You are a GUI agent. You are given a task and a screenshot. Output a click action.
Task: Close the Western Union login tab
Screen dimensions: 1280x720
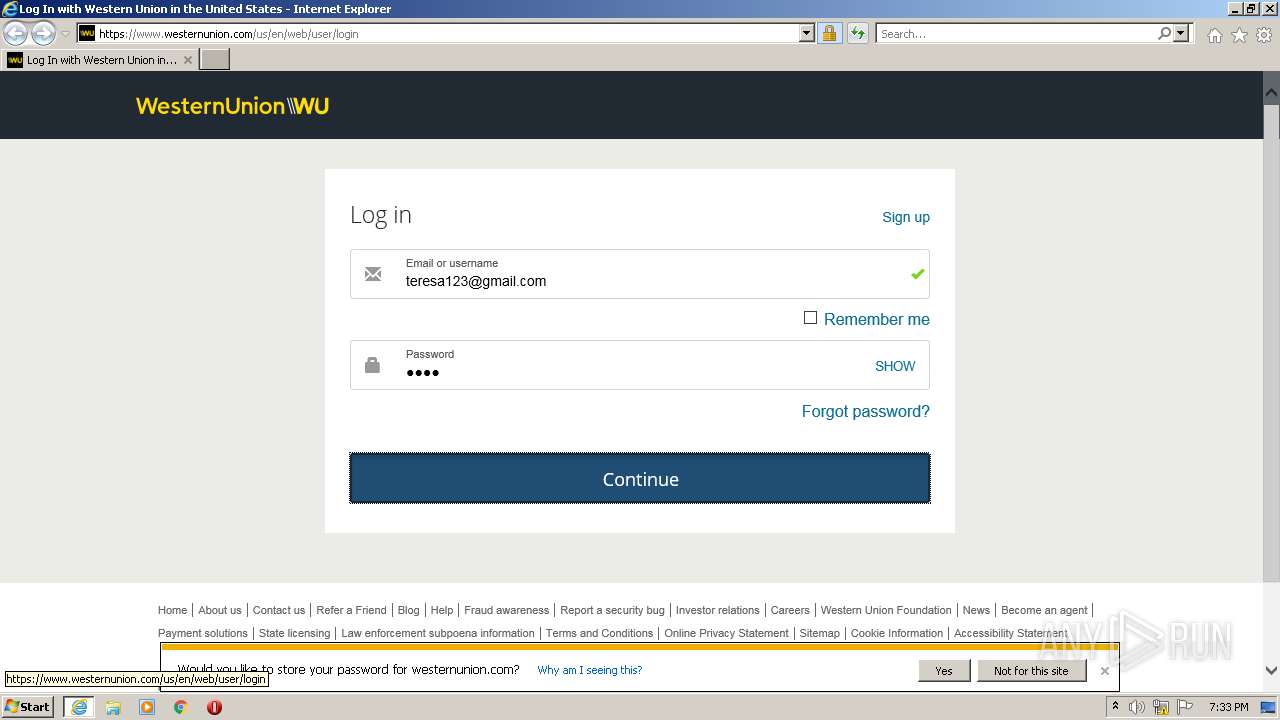point(187,60)
